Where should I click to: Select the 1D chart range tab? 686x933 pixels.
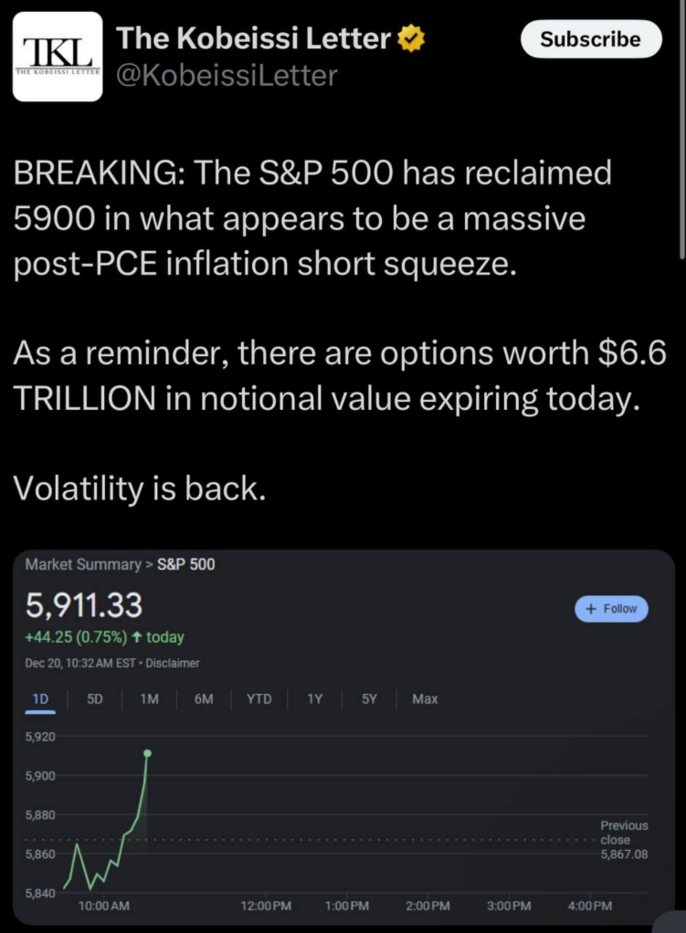40,699
